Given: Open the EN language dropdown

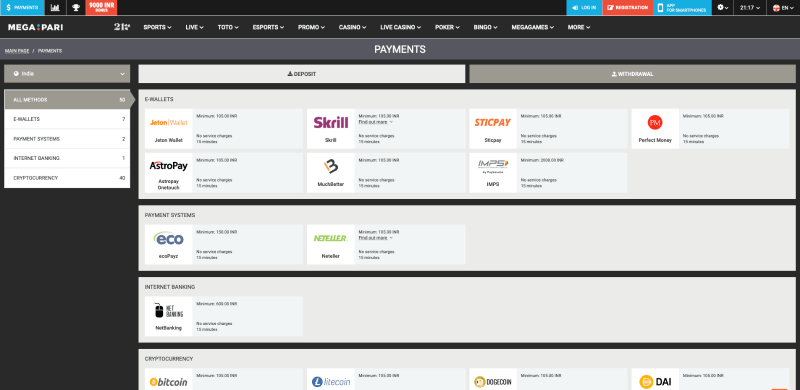Looking at the screenshot, I should (783, 8).
